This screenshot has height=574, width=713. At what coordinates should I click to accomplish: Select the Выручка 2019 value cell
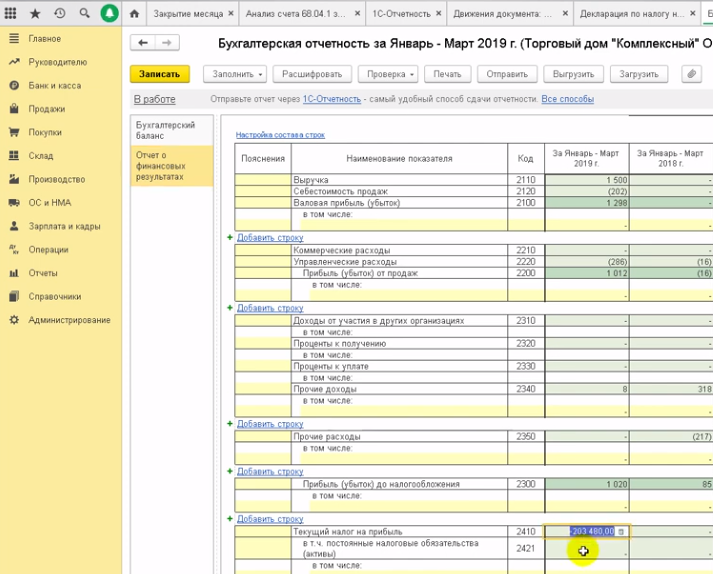click(x=587, y=180)
